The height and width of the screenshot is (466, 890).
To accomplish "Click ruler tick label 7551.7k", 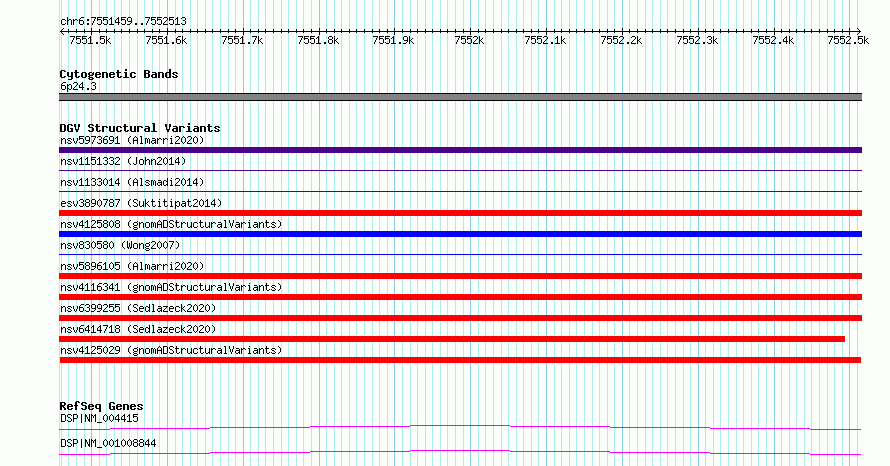I will click(x=242, y=40).
